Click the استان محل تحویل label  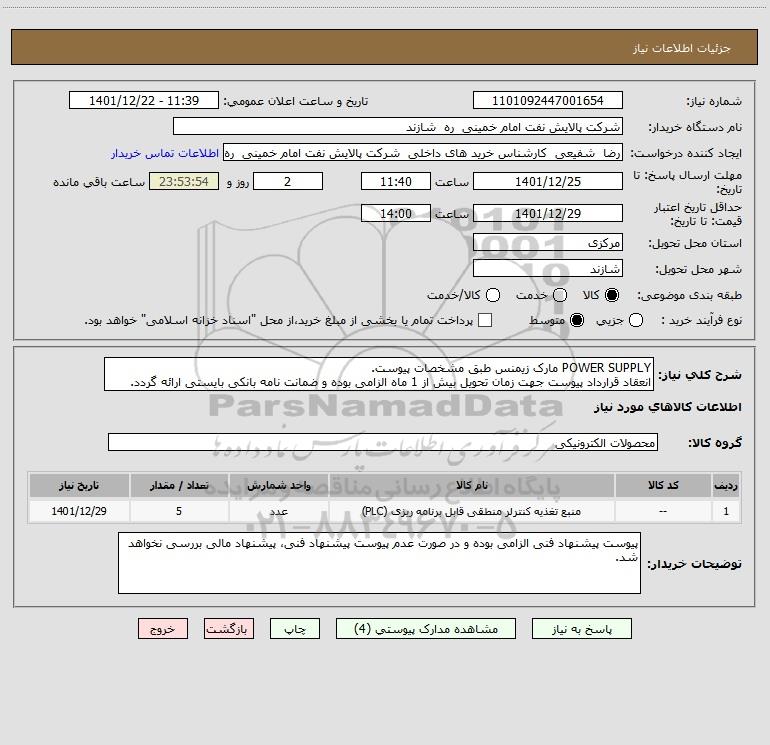click(695, 244)
